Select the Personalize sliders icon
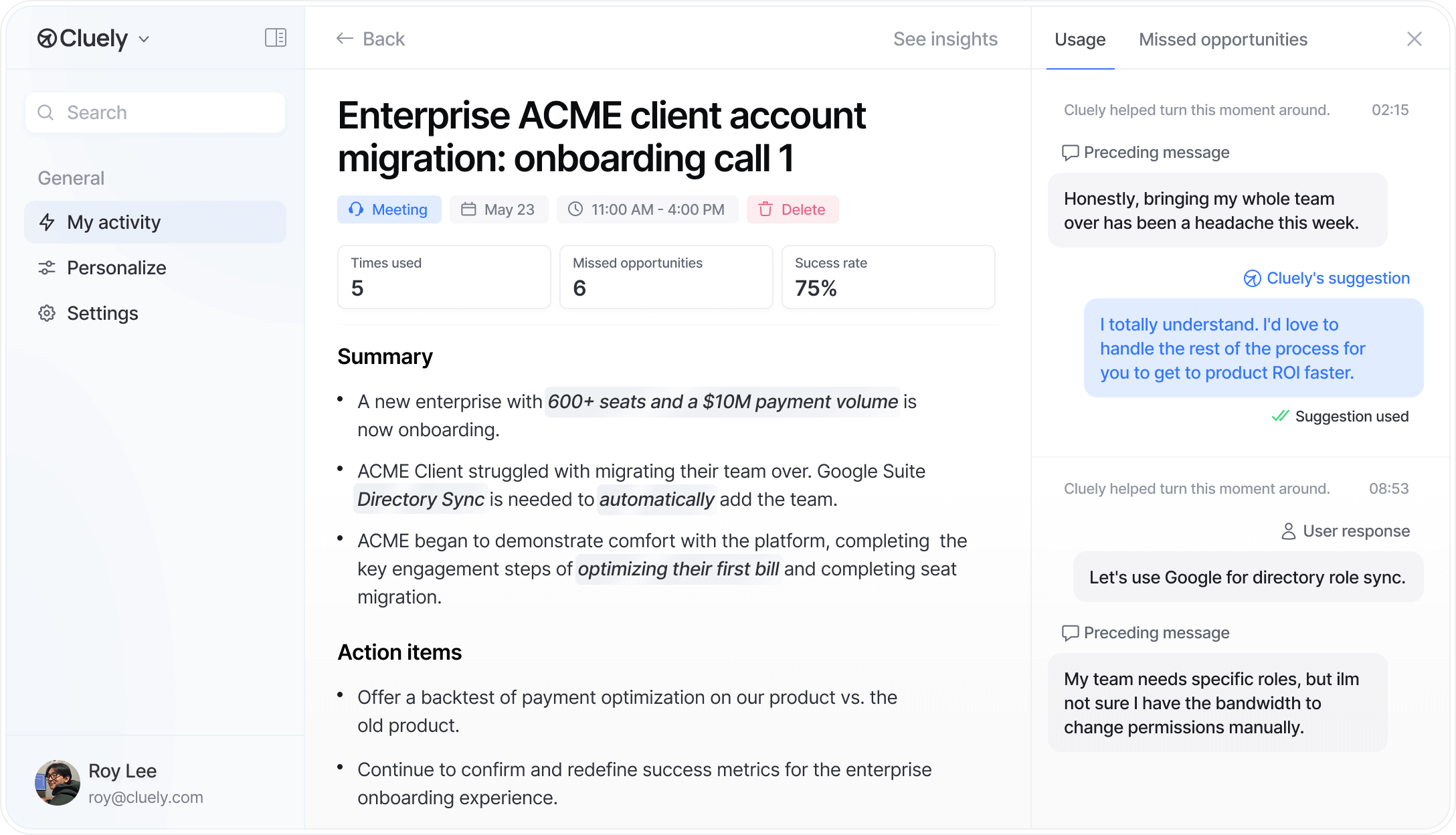1456x835 pixels. (47, 268)
